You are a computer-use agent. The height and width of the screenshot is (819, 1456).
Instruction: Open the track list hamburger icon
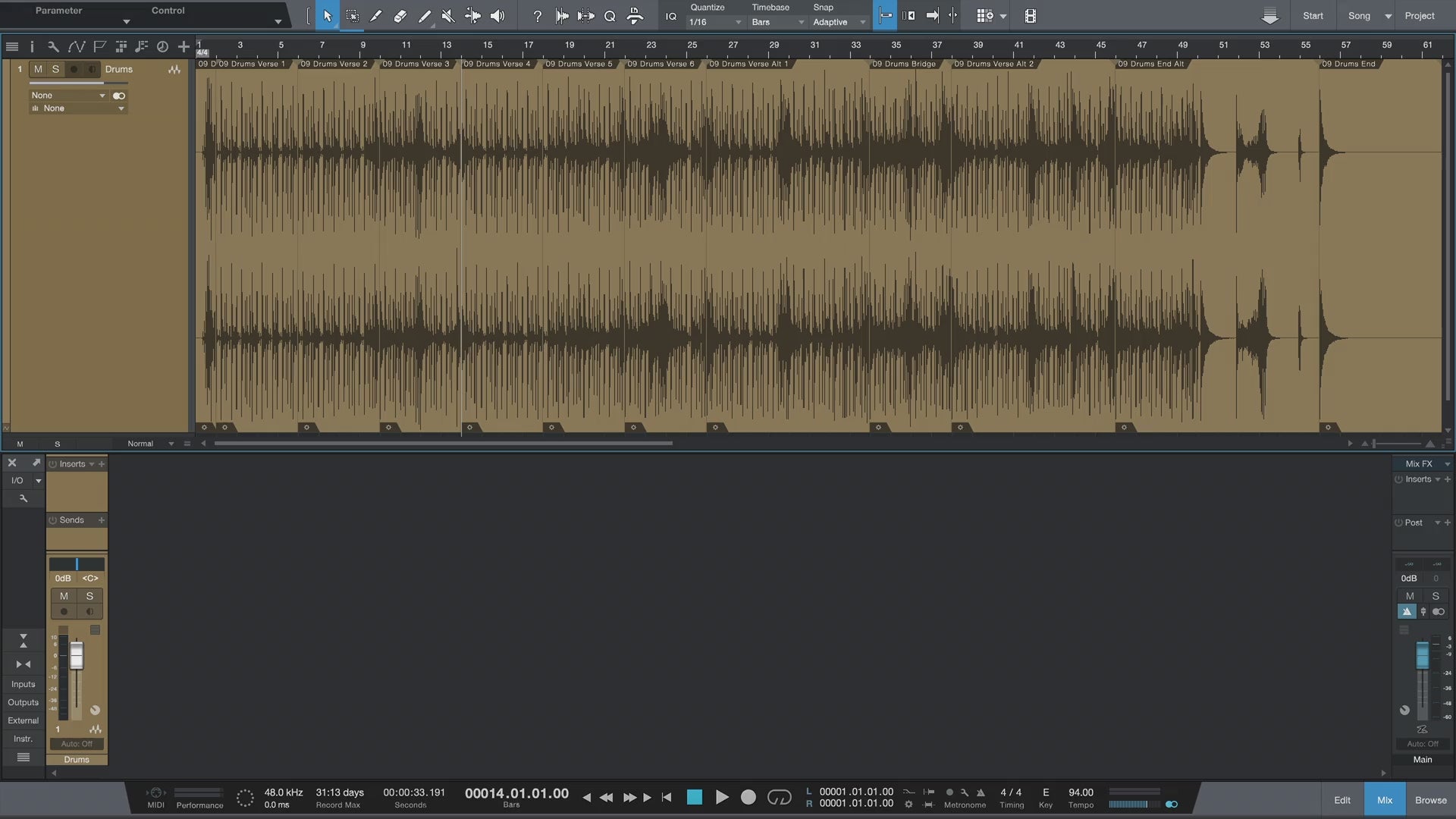pos(12,47)
